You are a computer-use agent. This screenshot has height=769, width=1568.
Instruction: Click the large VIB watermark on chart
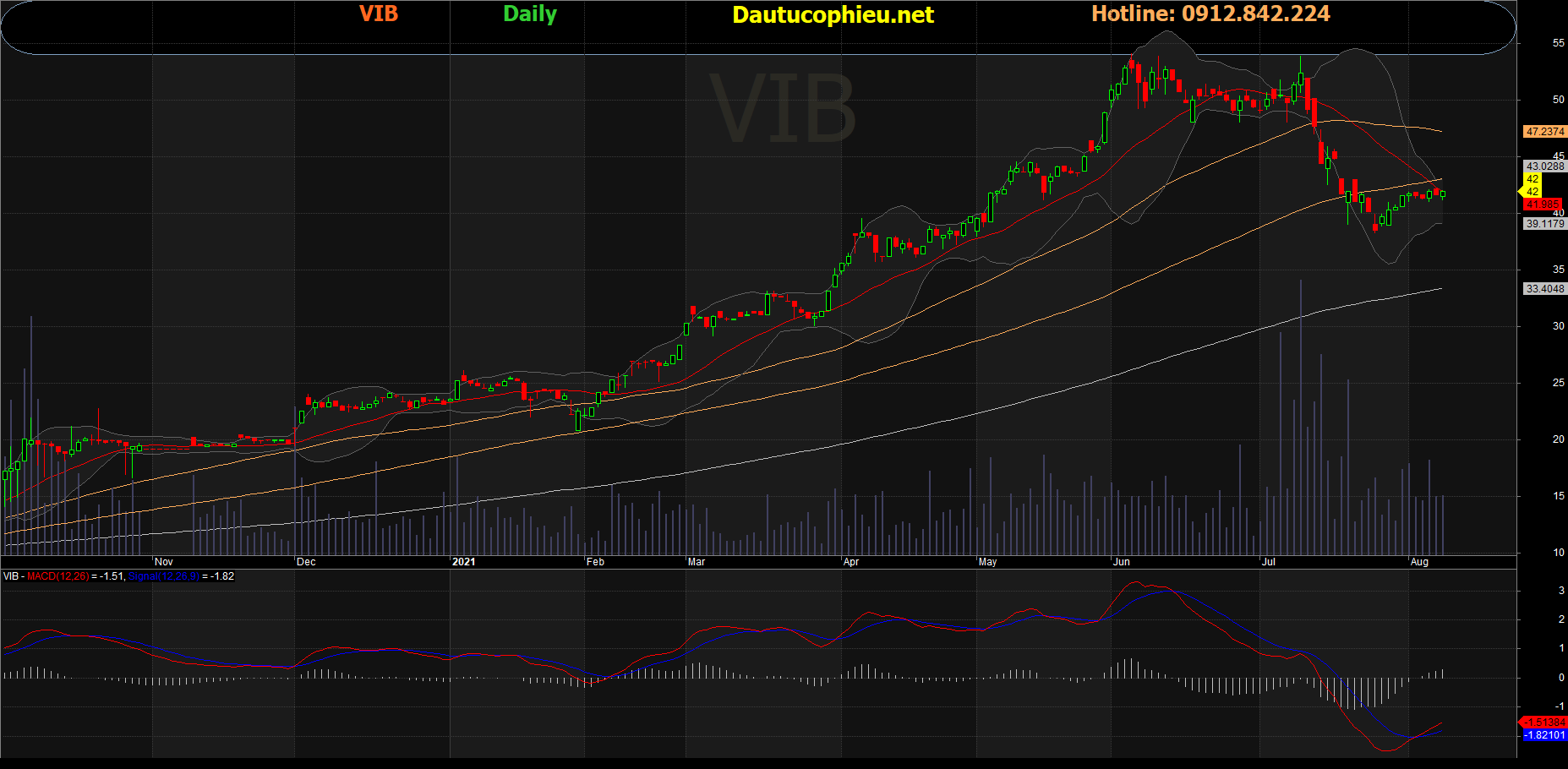782,110
